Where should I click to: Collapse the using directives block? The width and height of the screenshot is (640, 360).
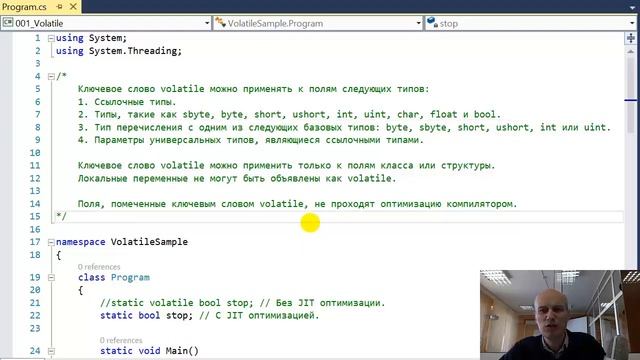click(x=51, y=38)
